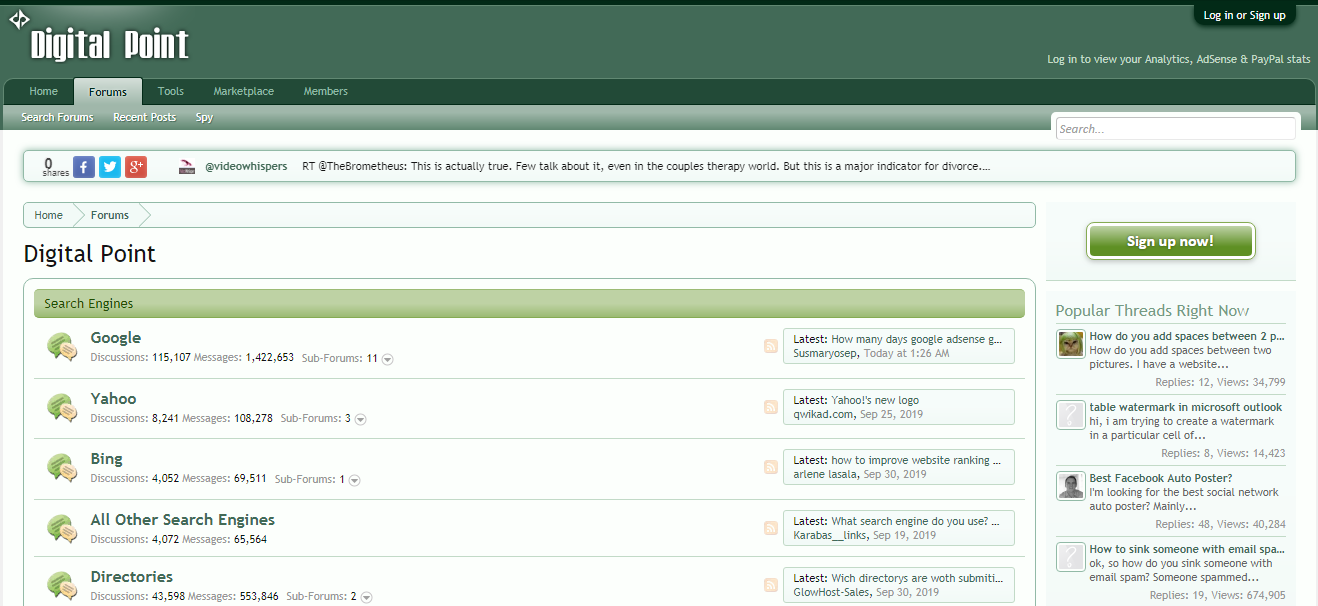Expand Bing sub-forums dropdown

[x=355, y=480]
